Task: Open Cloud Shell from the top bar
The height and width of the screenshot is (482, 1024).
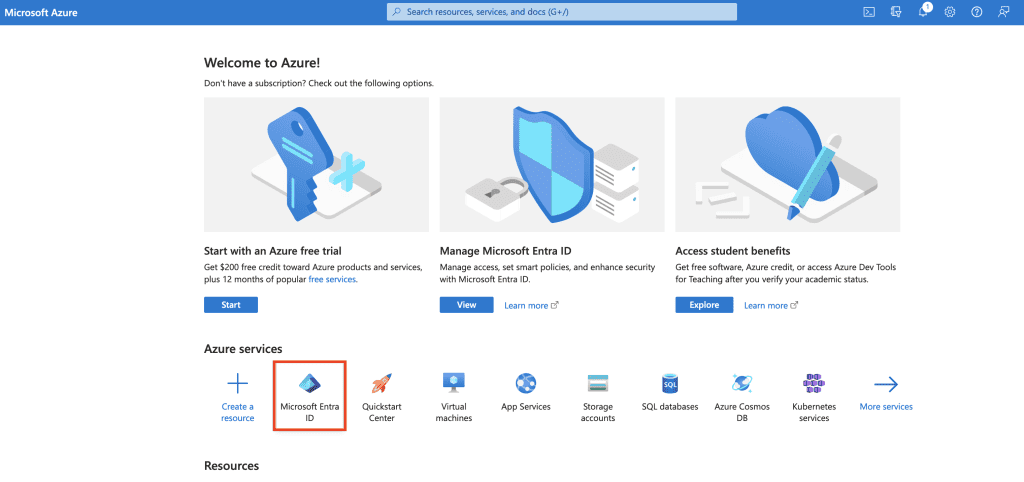Action: (x=869, y=12)
